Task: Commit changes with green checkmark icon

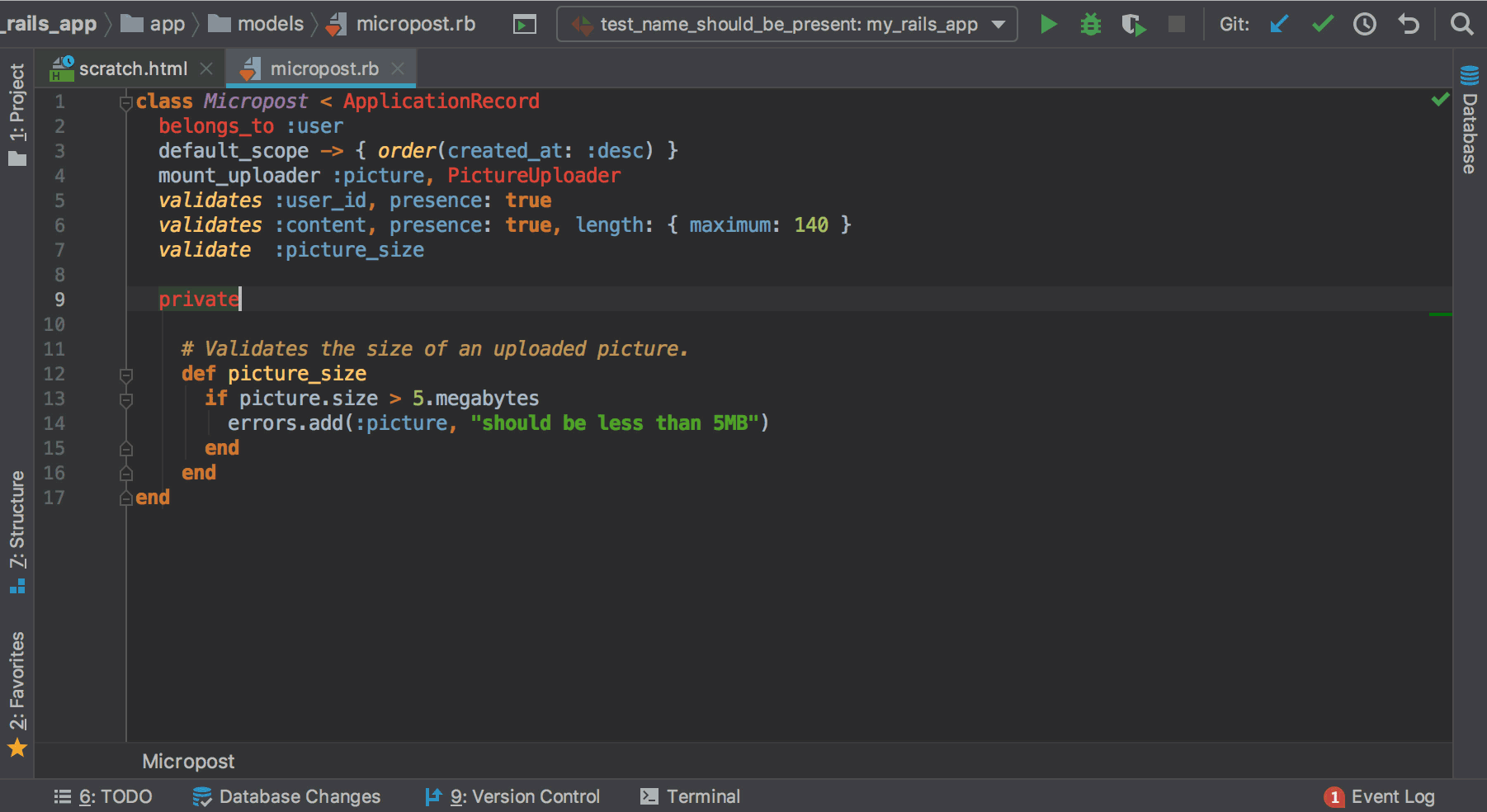Action: (1322, 24)
